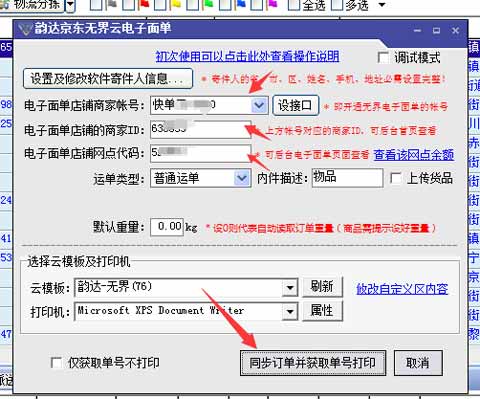Check the green flag checkbox in toolbar

[x=193, y=4]
